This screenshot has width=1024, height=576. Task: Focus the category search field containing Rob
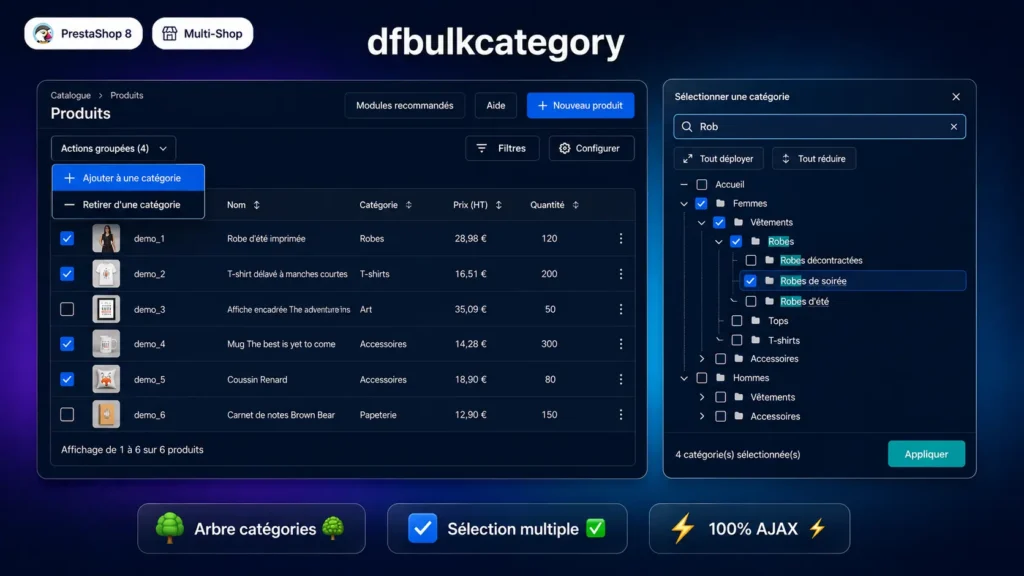(x=820, y=127)
